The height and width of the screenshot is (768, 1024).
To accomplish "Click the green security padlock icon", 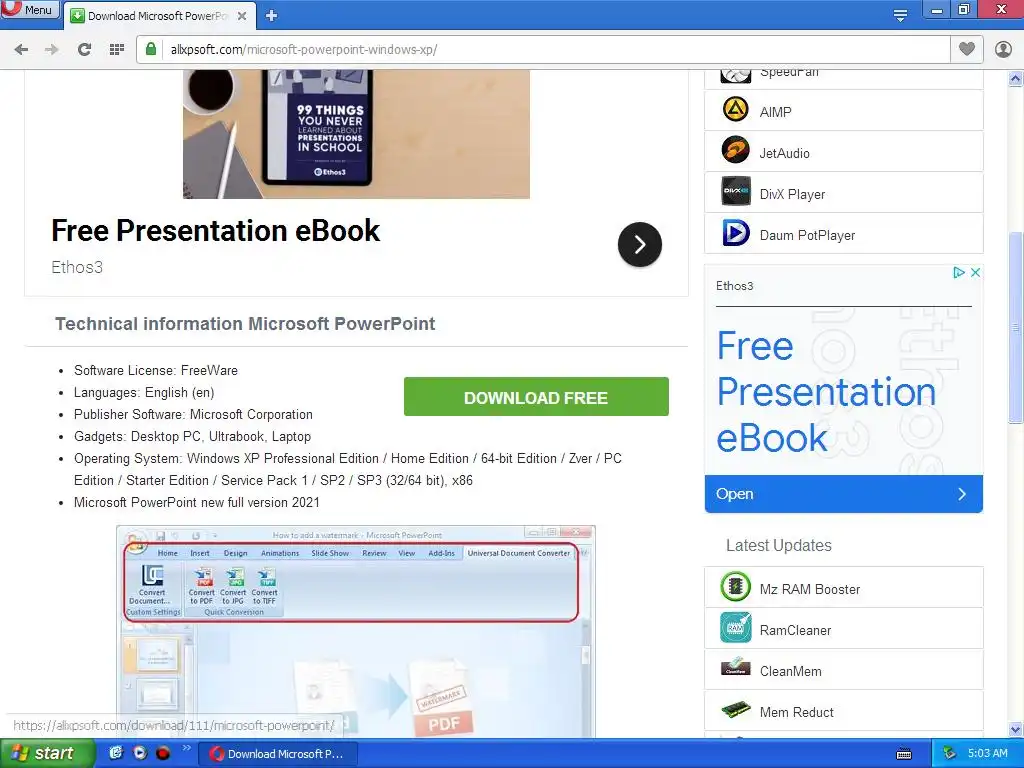I will click(151, 49).
